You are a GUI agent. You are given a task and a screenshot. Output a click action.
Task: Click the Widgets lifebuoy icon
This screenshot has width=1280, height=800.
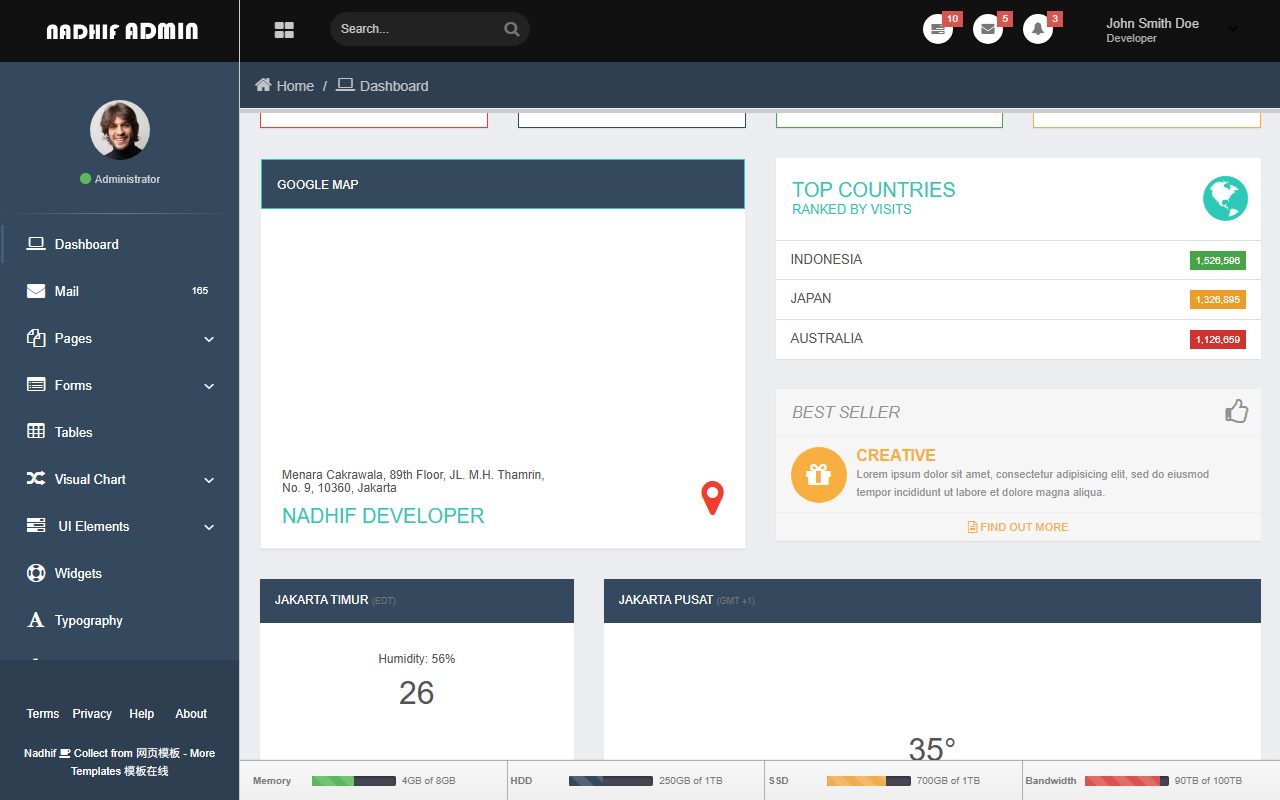coord(36,573)
